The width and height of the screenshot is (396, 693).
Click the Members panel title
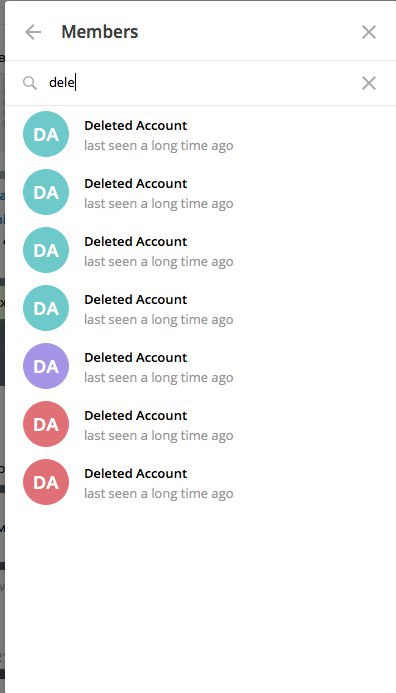point(100,32)
